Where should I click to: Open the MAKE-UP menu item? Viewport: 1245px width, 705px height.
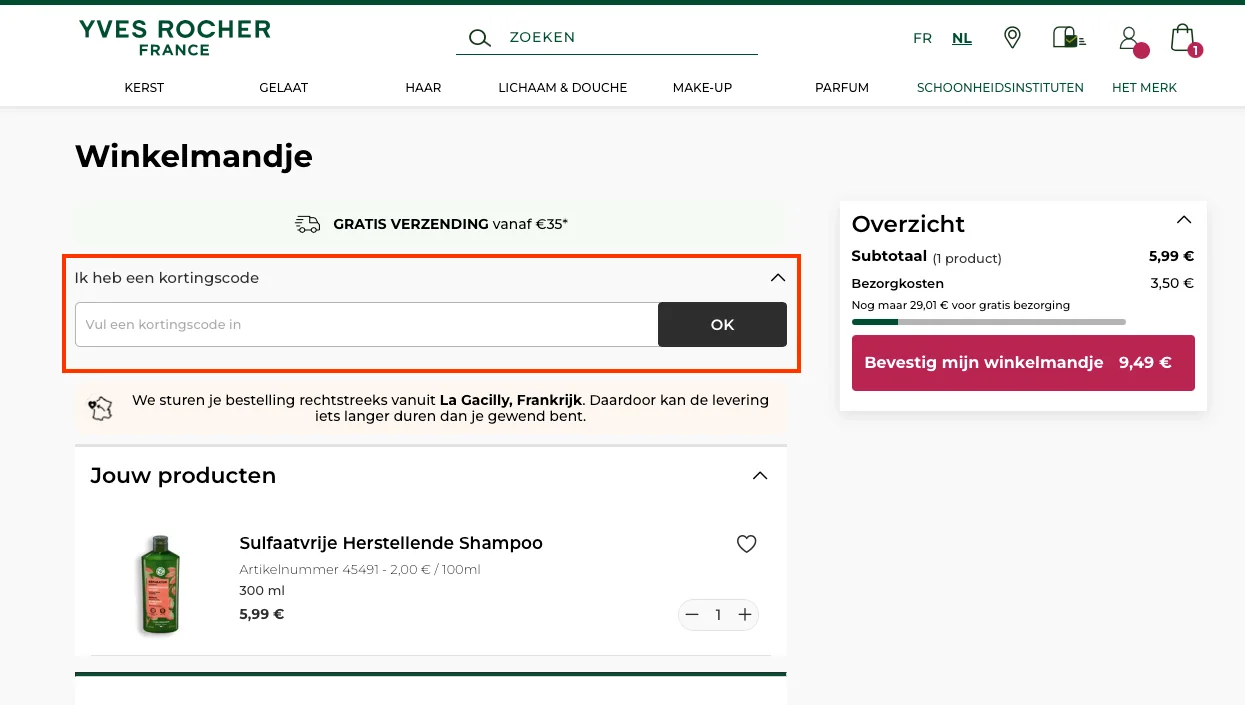(x=702, y=88)
